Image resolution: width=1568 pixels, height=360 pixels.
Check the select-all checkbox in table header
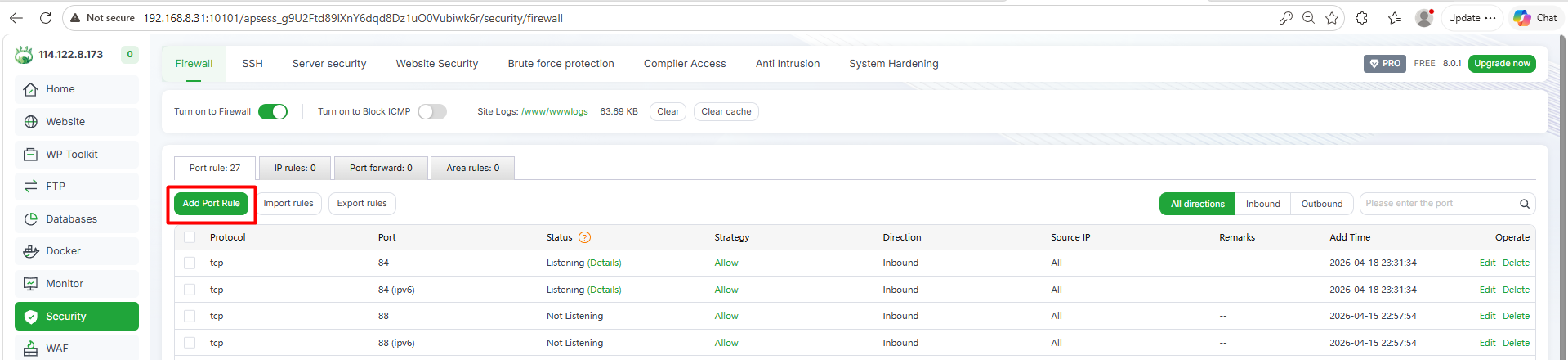tap(190, 237)
